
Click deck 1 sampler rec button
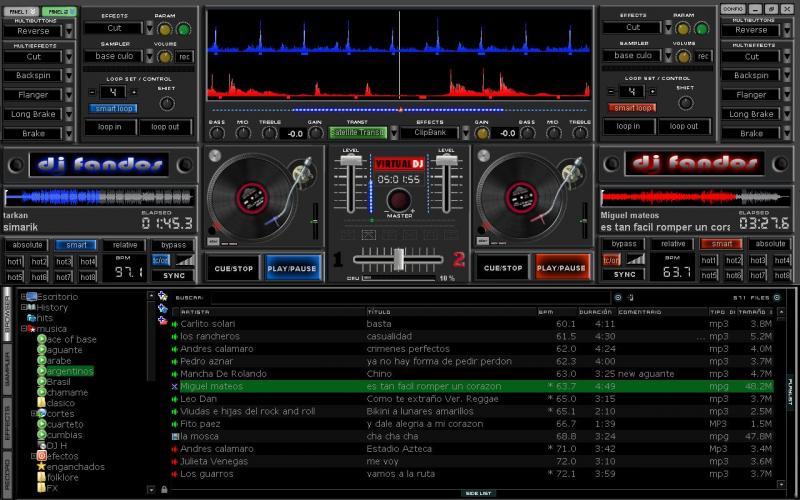[x=184, y=57]
